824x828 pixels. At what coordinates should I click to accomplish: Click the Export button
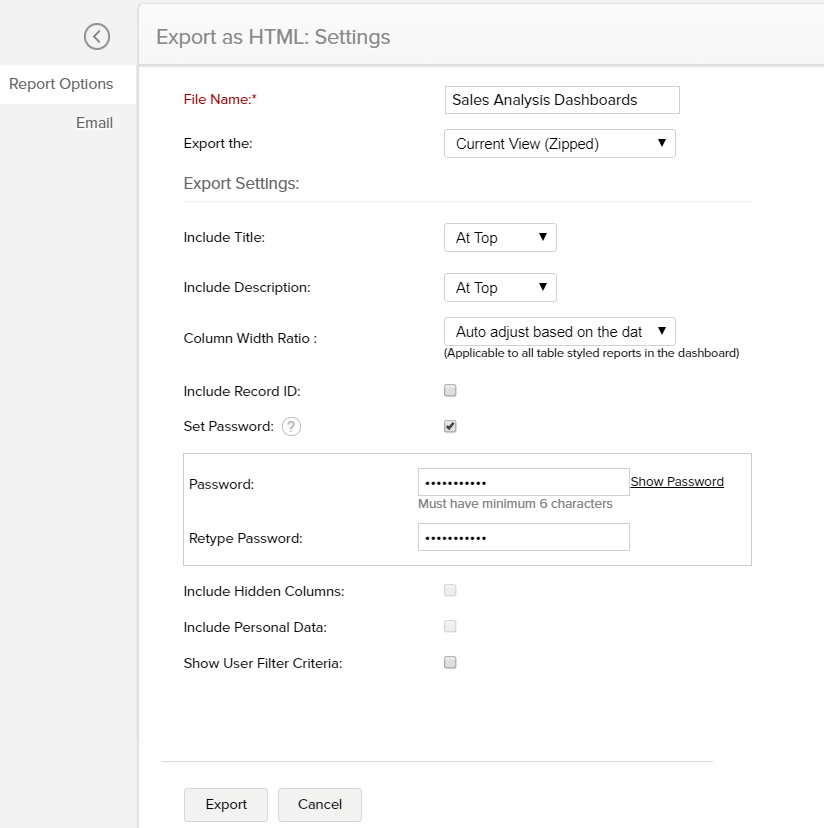[x=225, y=804]
